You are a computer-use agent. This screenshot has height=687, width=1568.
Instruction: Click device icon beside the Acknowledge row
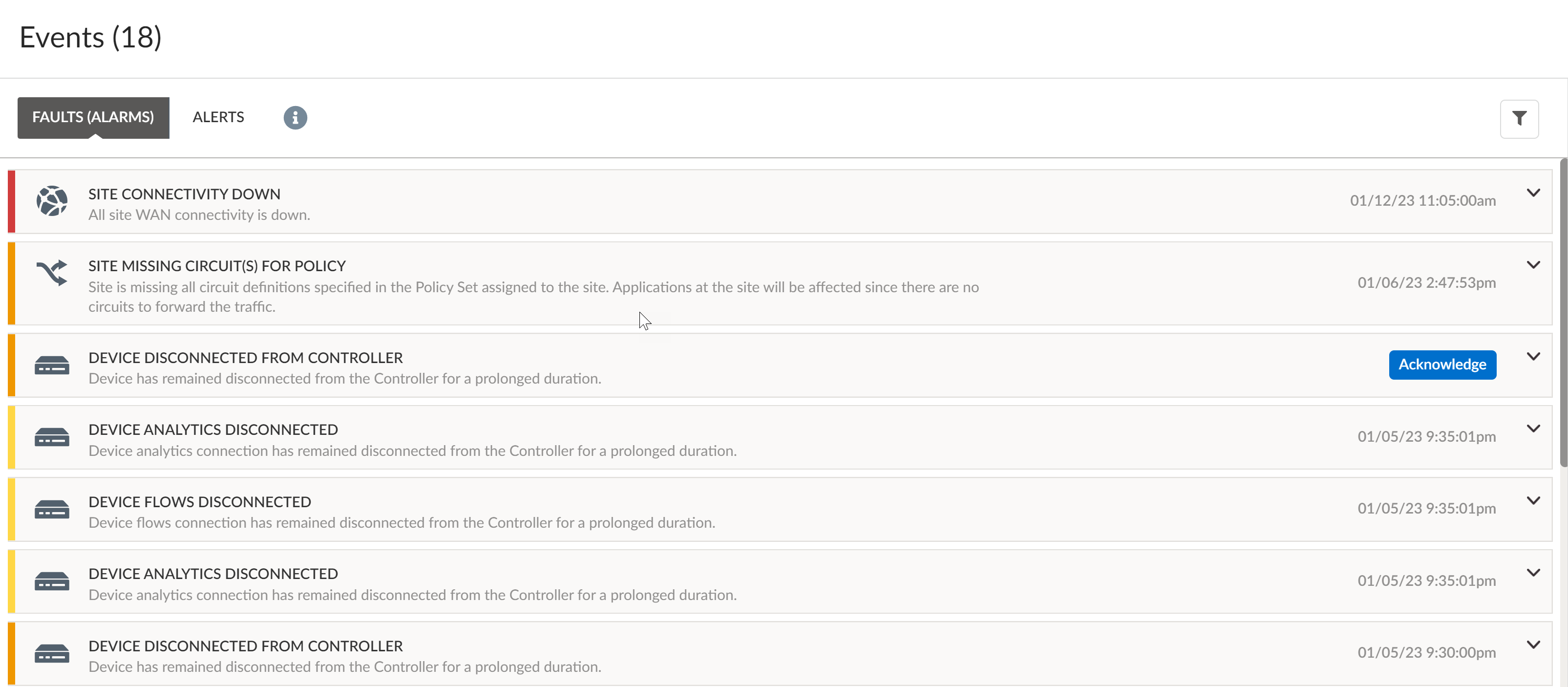tap(52, 365)
